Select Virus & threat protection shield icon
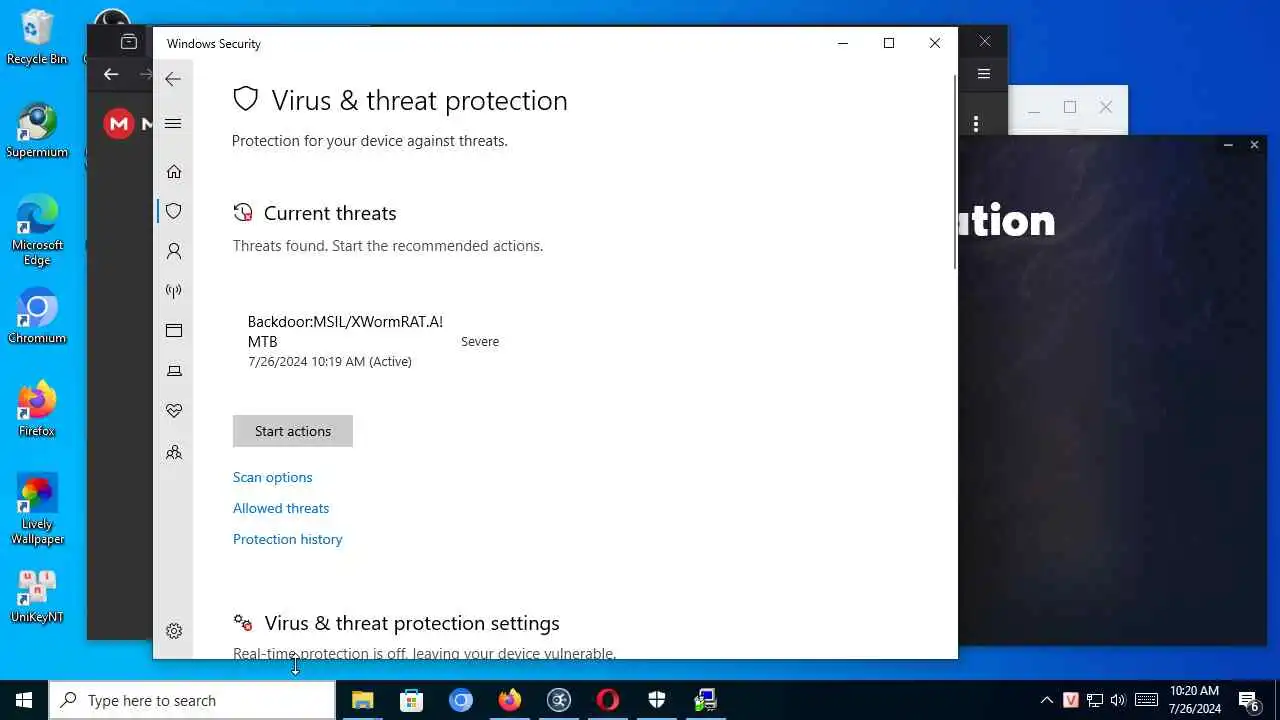The height and width of the screenshot is (720, 1280). click(x=174, y=211)
